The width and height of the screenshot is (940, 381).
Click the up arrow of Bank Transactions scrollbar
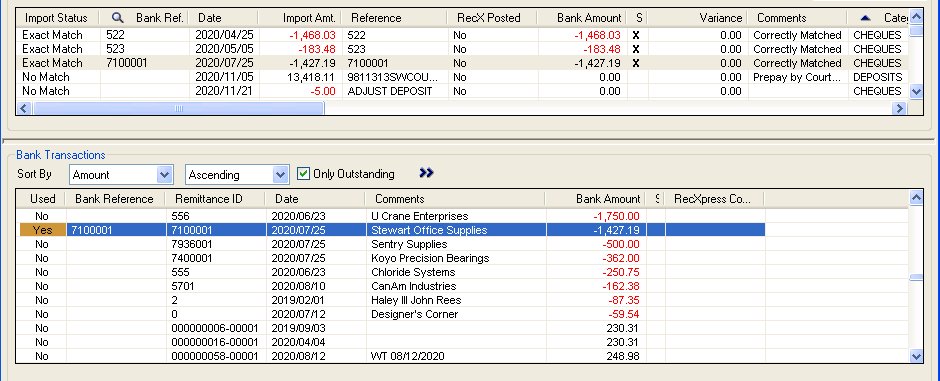point(916,197)
